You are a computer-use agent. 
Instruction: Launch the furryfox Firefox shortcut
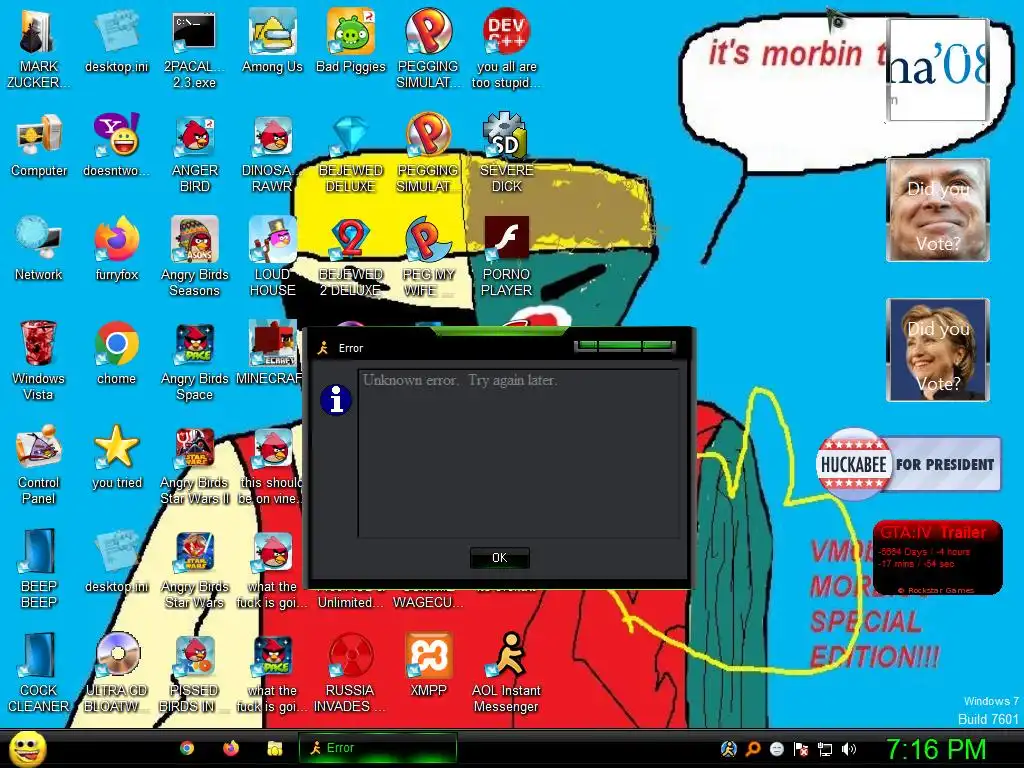116,249
